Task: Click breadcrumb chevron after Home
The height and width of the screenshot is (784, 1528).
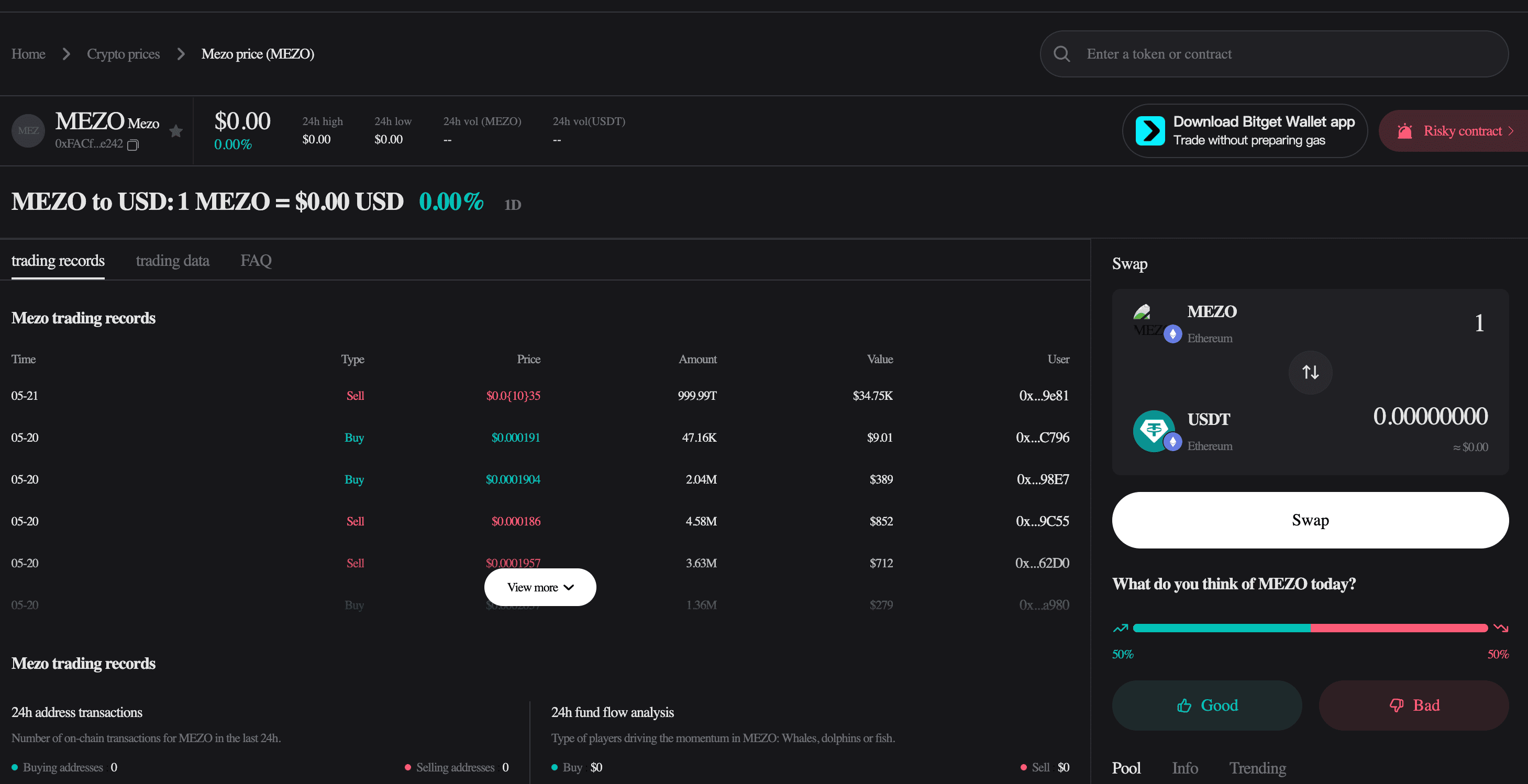Action: click(67, 54)
